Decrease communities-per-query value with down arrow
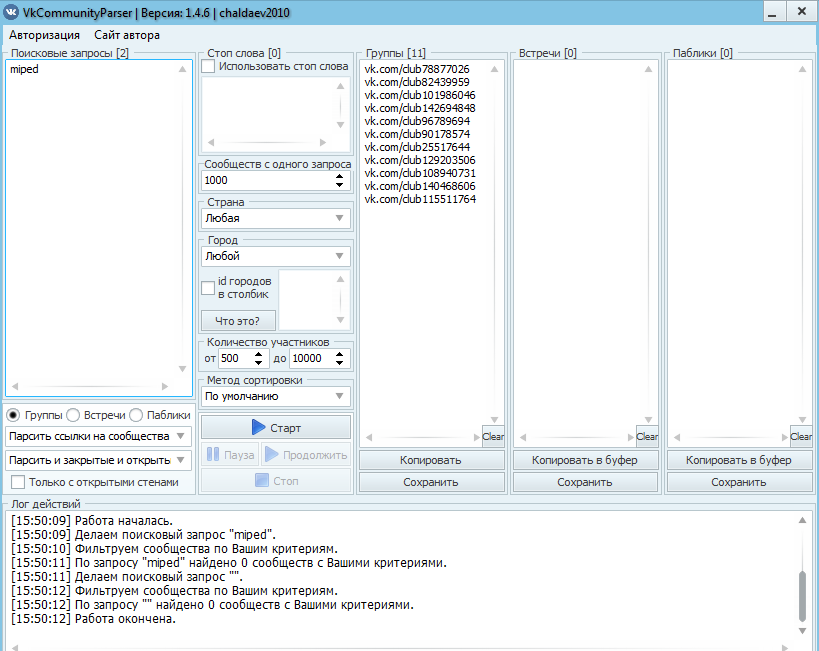 (340, 184)
